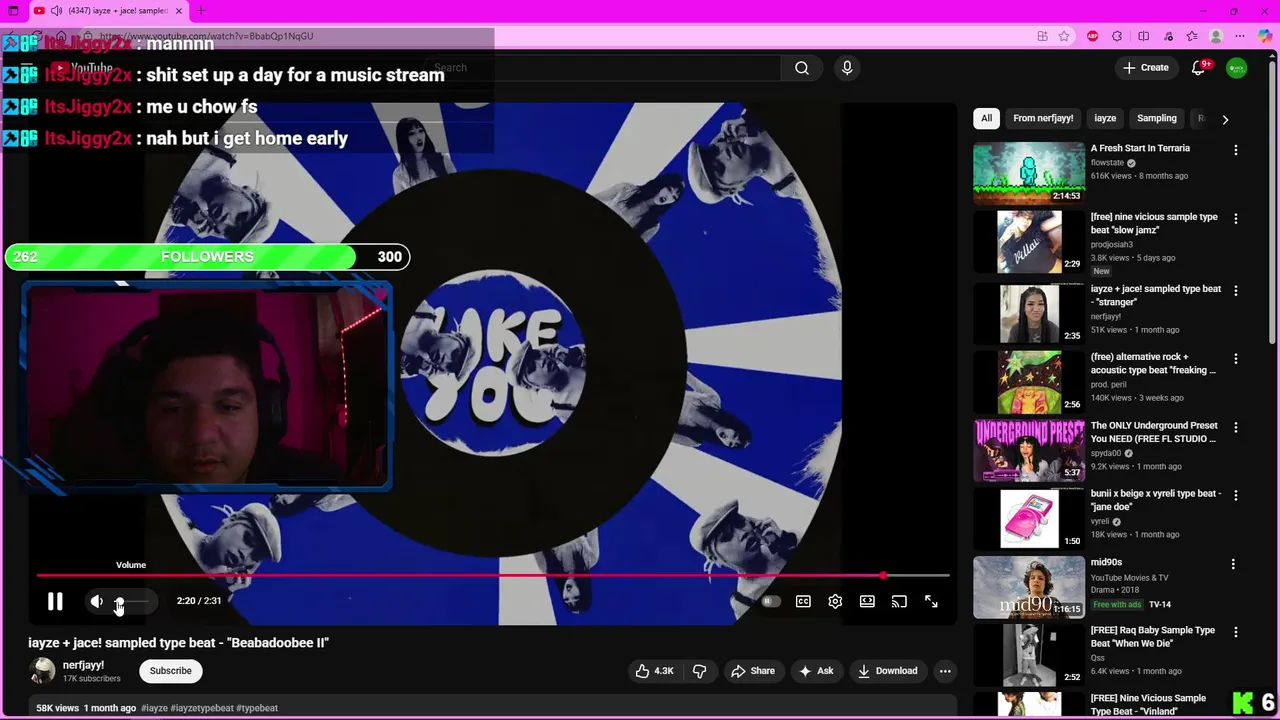
Task: Open browser profile avatar icon
Action: (x=1216, y=36)
